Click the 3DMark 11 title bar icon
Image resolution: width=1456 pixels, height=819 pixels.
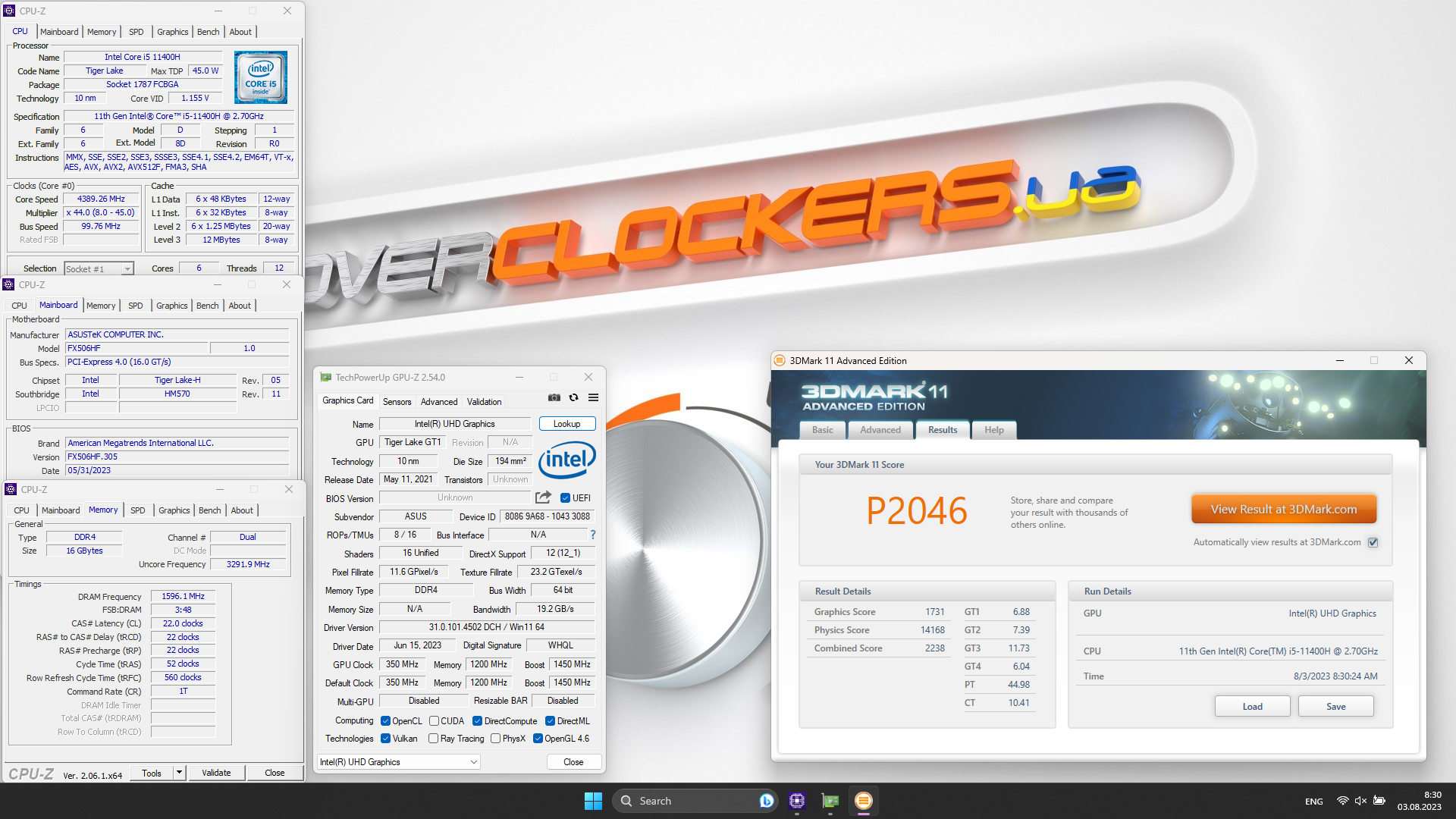pyautogui.click(x=780, y=361)
